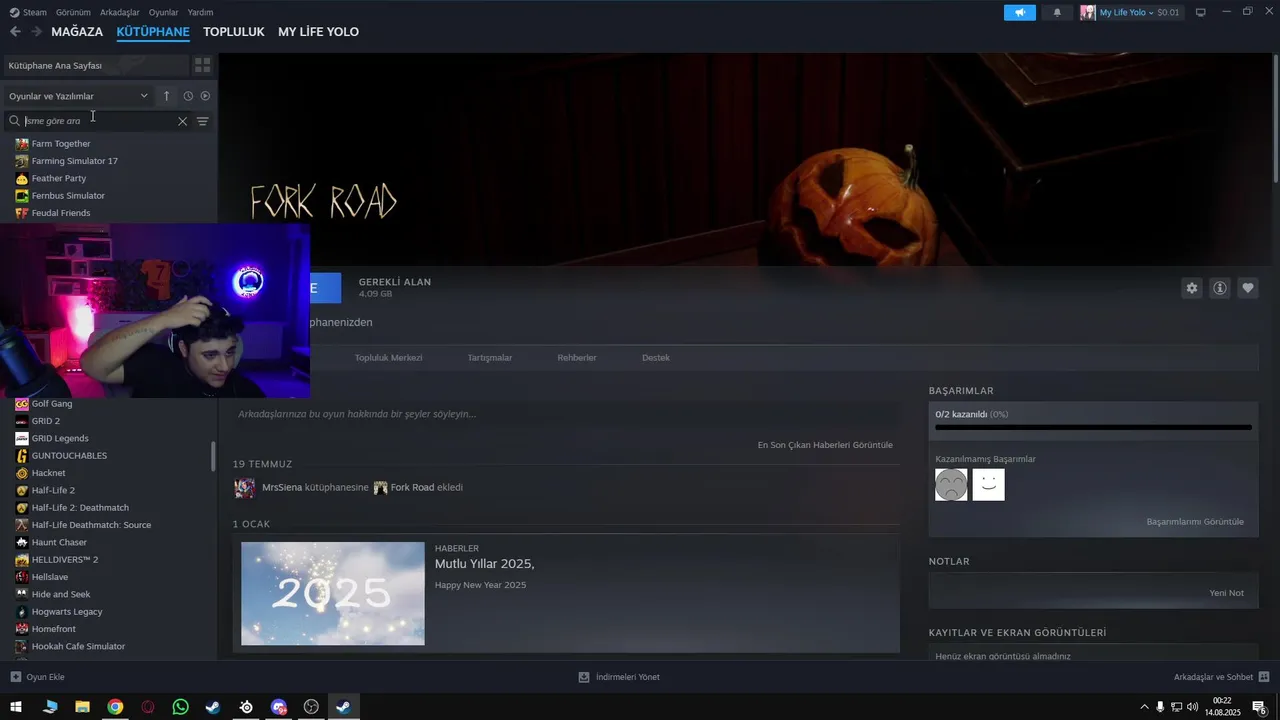Open advanced filter options icon
1280x720 pixels.
pos(202,121)
